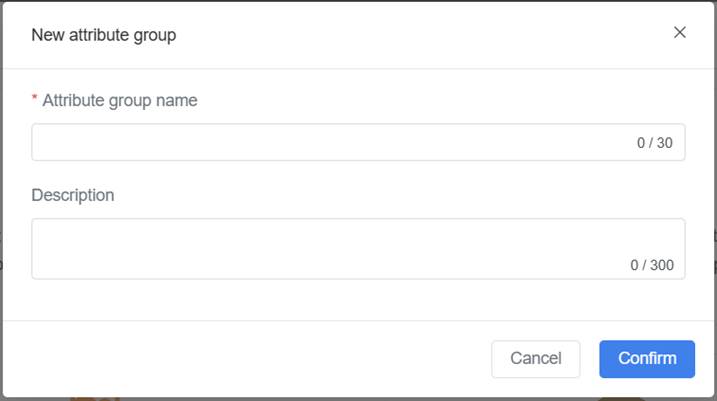Viewport: 717px width, 401px height.
Task: Close the New attribute group dialog
Action: click(x=680, y=33)
